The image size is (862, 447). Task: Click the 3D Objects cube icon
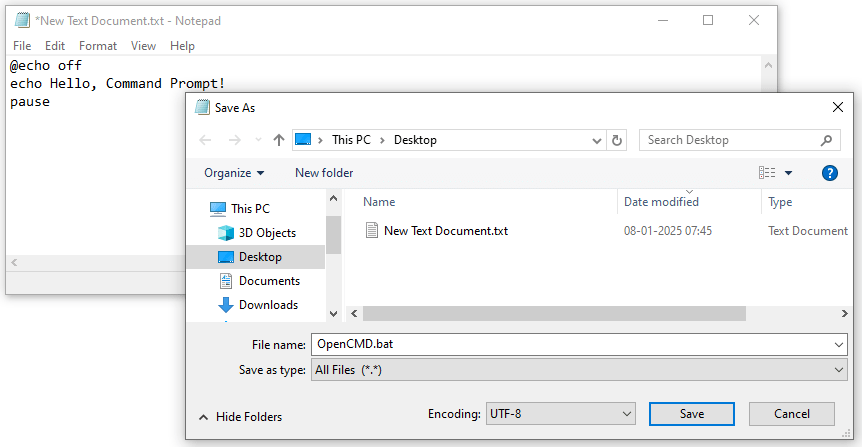226,233
